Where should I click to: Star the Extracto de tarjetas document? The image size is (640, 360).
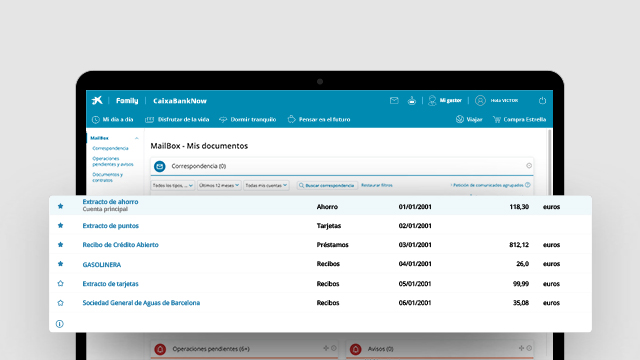click(60, 283)
